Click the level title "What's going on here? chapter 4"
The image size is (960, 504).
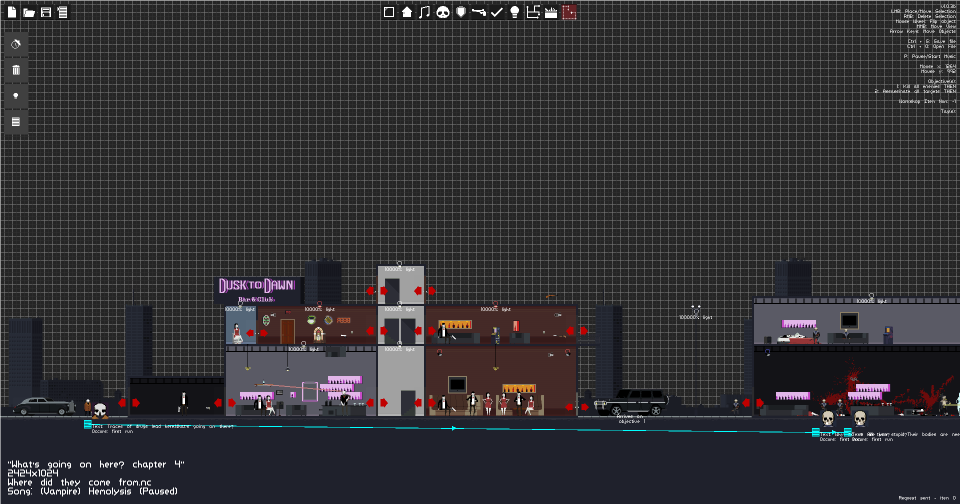[x=96, y=464]
